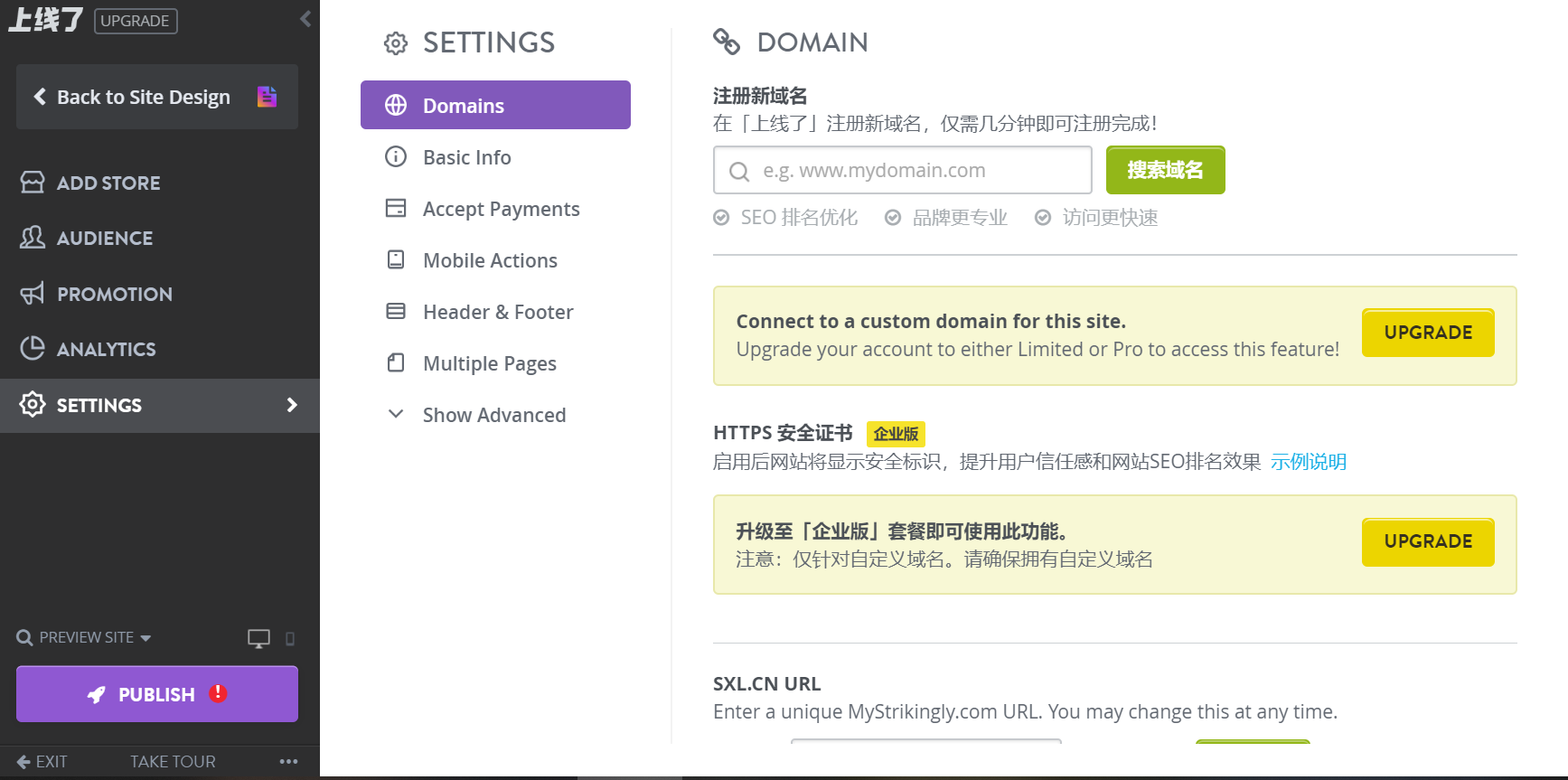This screenshot has width=1568, height=780.
Task: Click the phone icon for Mobile Actions
Action: pyautogui.click(x=396, y=259)
